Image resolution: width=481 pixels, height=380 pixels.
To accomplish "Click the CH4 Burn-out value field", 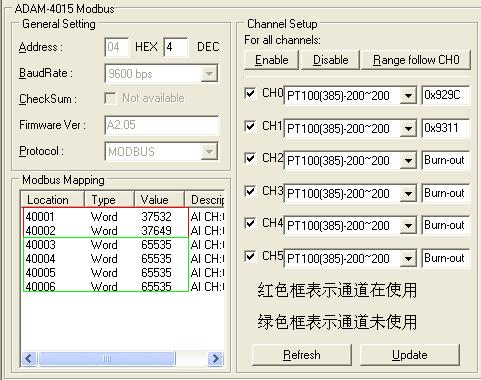I will coord(446,225).
